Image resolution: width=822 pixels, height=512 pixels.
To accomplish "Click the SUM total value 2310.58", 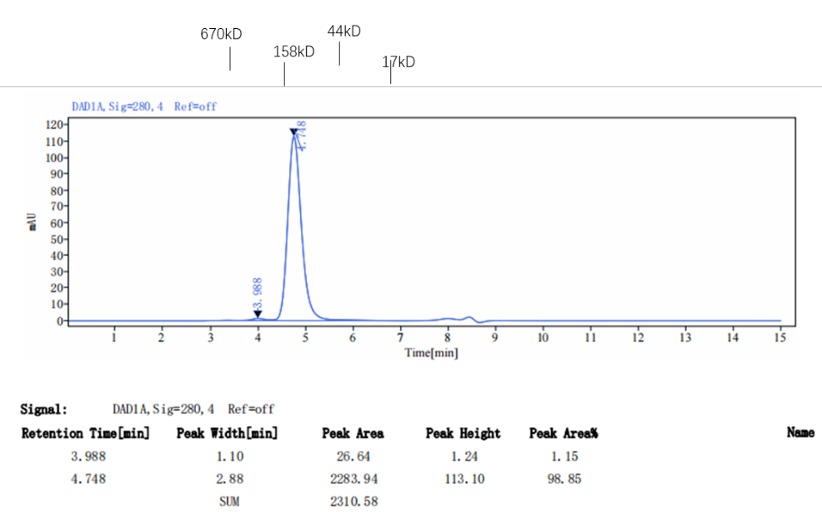I will click(355, 501).
